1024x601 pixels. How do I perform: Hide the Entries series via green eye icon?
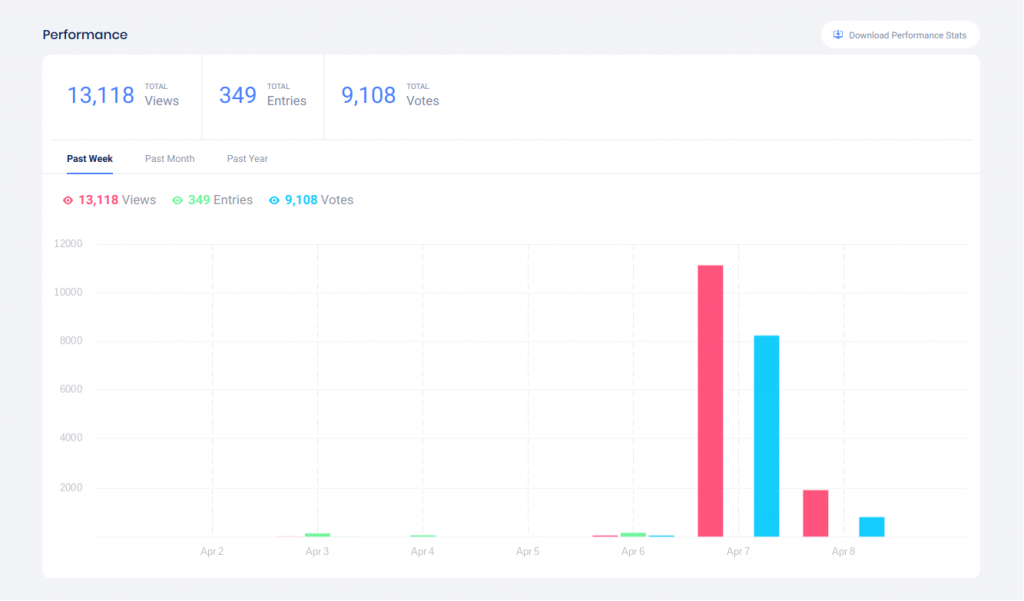177,200
